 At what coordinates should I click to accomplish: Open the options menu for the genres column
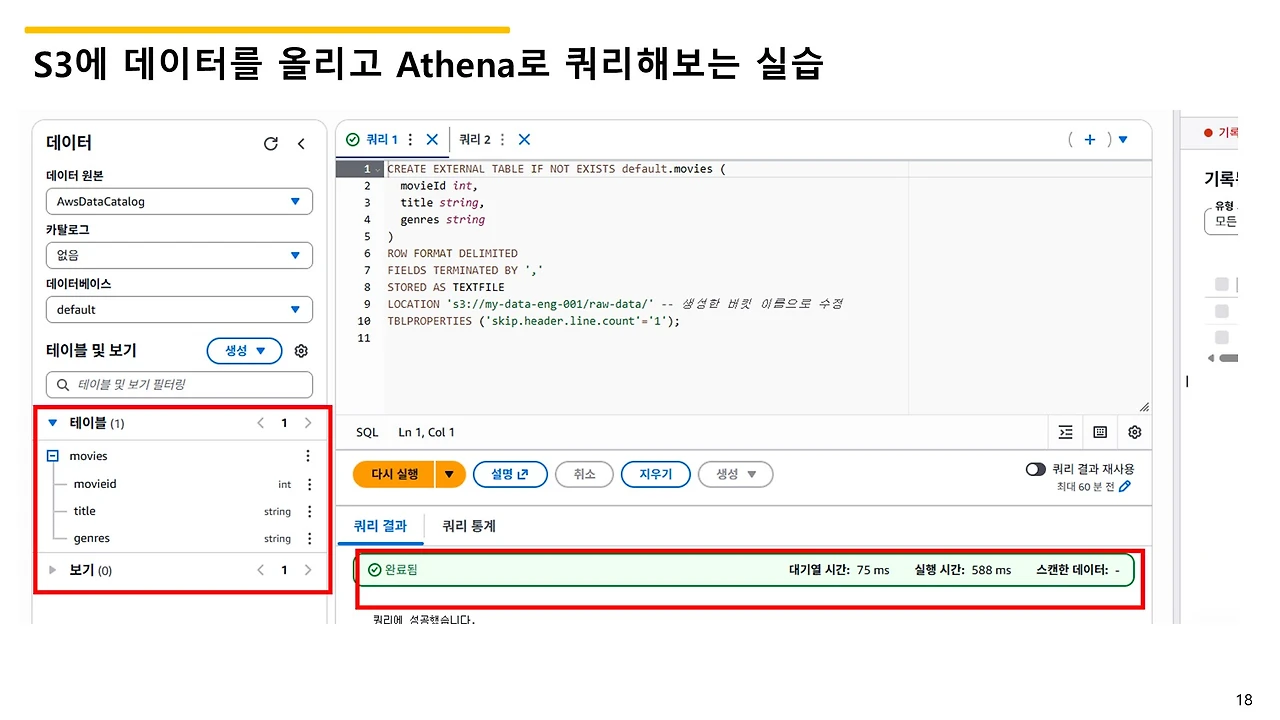pyautogui.click(x=309, y=538)
